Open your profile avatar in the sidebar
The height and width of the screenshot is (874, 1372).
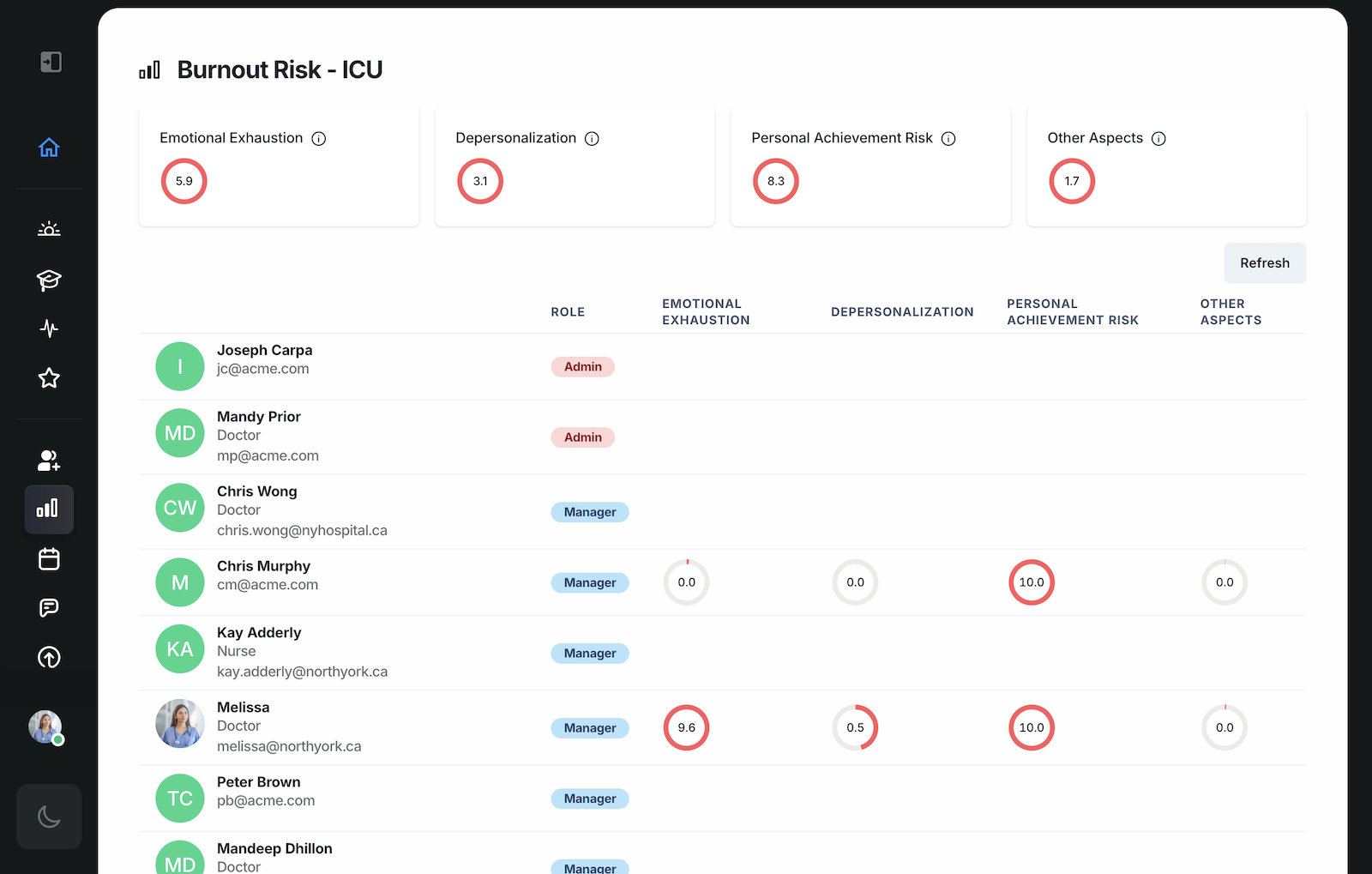click(45, 727)
